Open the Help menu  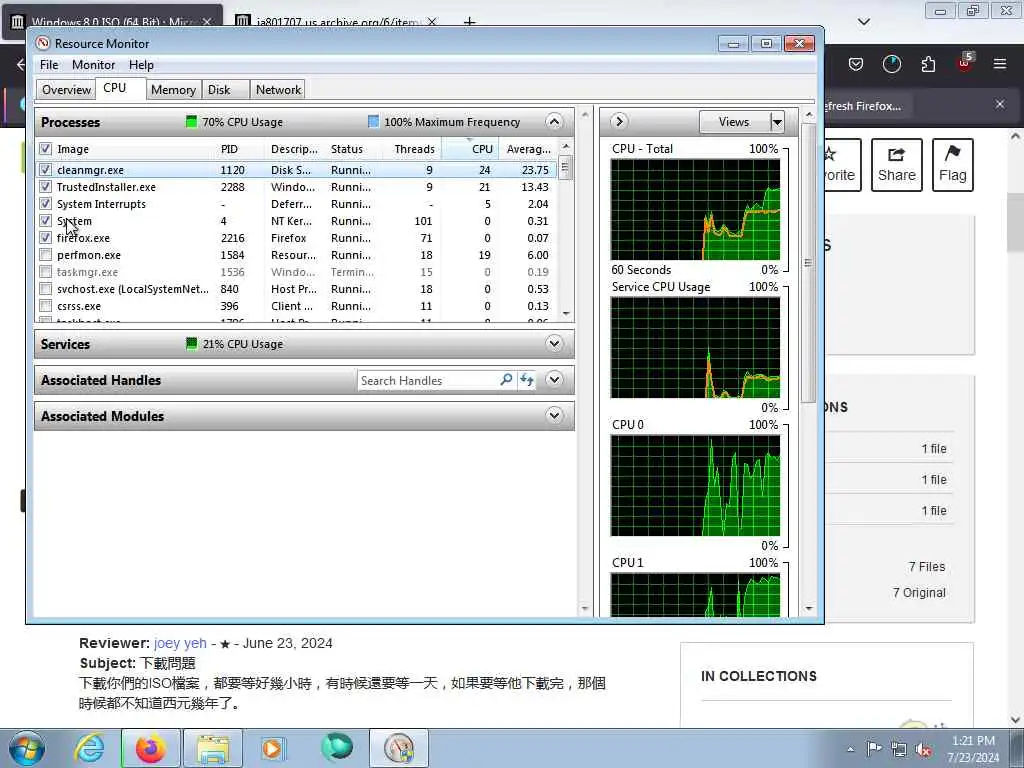point(141,65)
